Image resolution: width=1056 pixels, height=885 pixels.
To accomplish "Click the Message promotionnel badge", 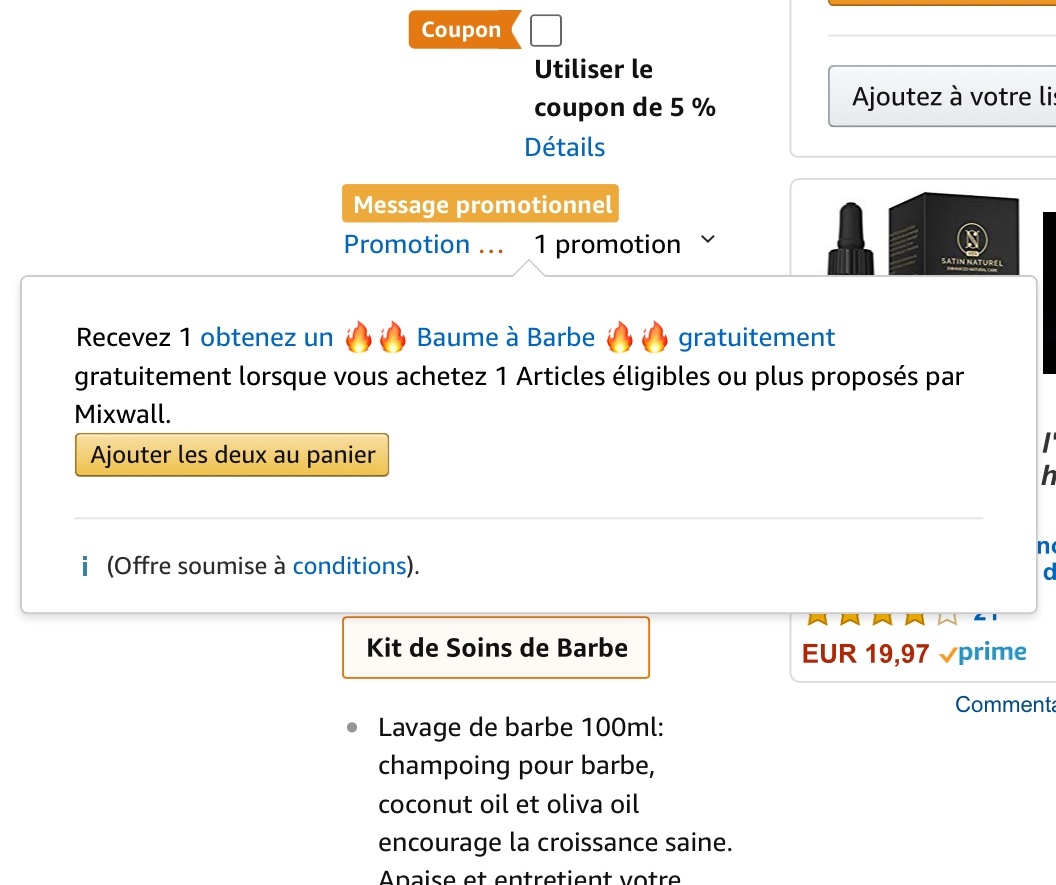I will point(481,205).
